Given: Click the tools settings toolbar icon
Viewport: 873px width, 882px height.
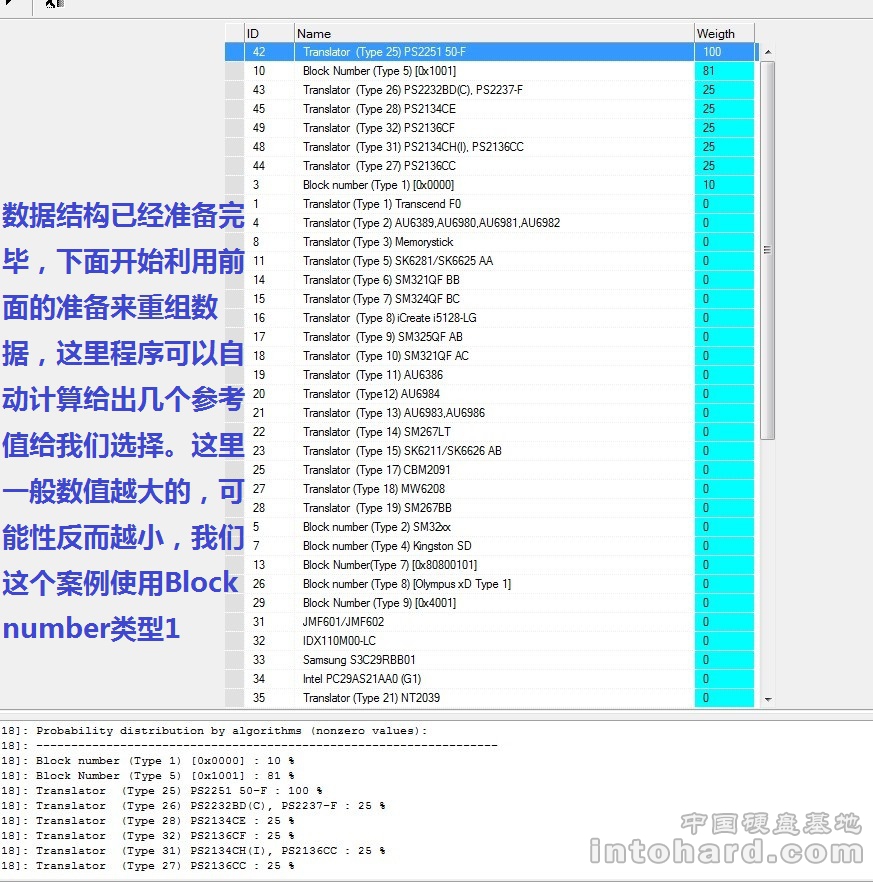Looking at the screenshot, I should (54, 5).
